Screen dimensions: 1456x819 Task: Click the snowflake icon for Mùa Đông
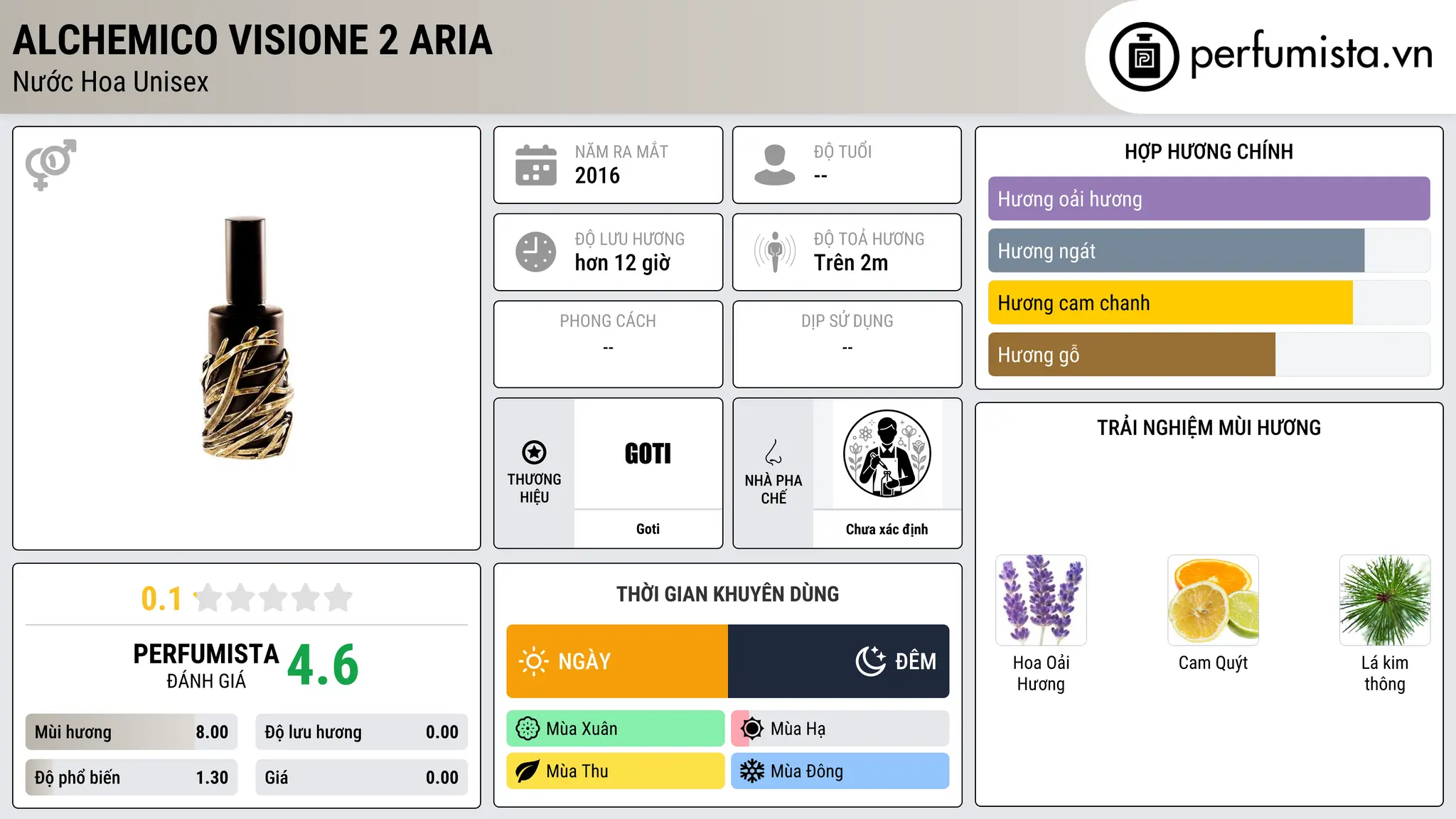coord(751,771)
